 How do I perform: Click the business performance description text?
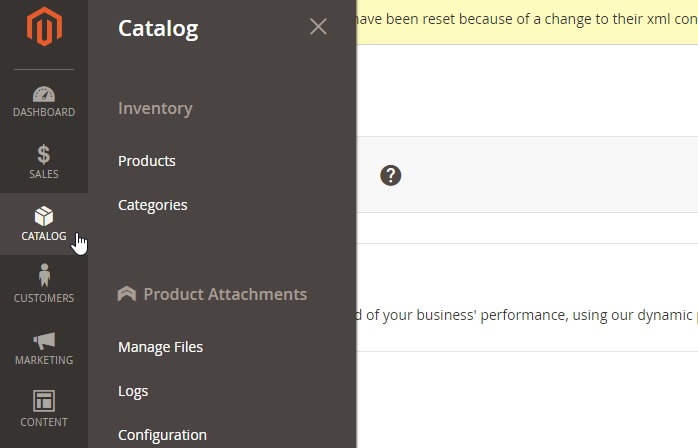(x=526, y=316)
